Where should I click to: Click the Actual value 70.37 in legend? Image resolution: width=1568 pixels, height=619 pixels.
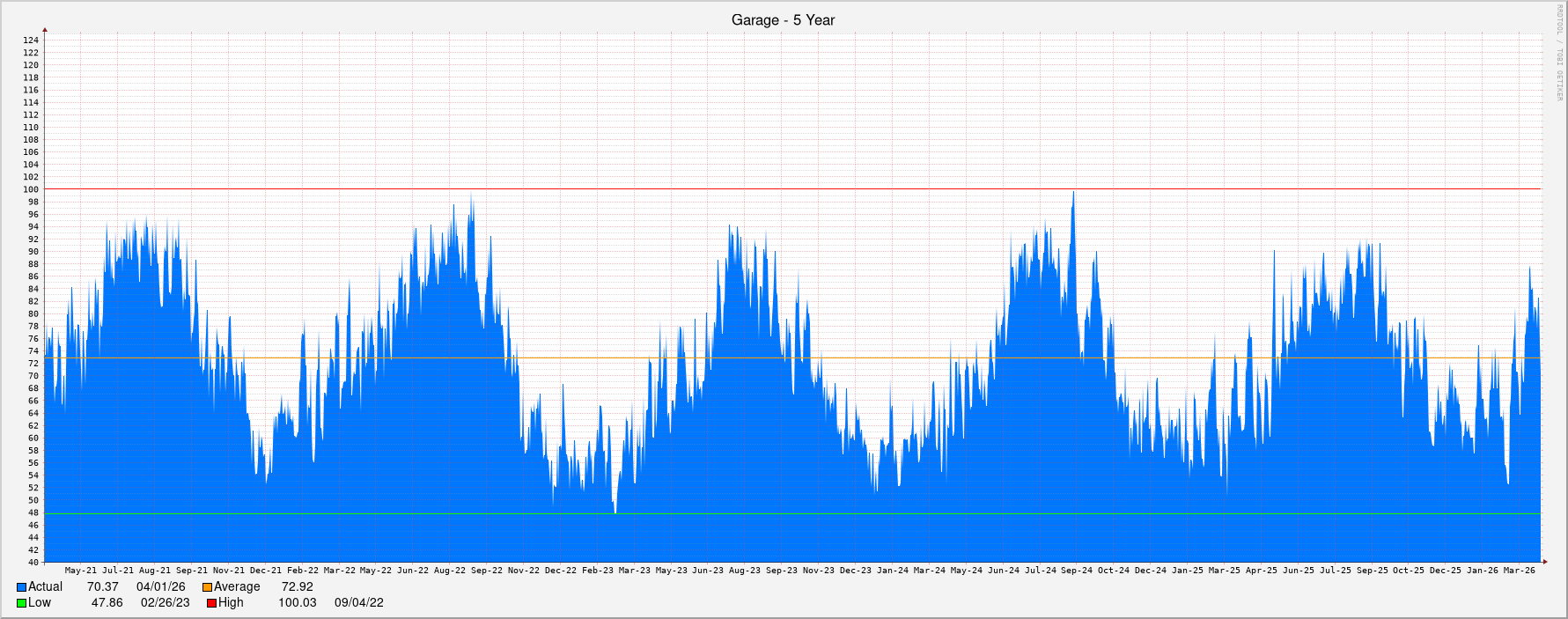(102, 587)
